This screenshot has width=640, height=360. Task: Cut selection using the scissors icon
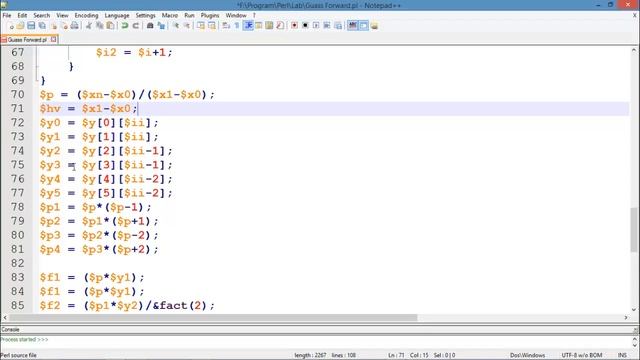point(89,26)
